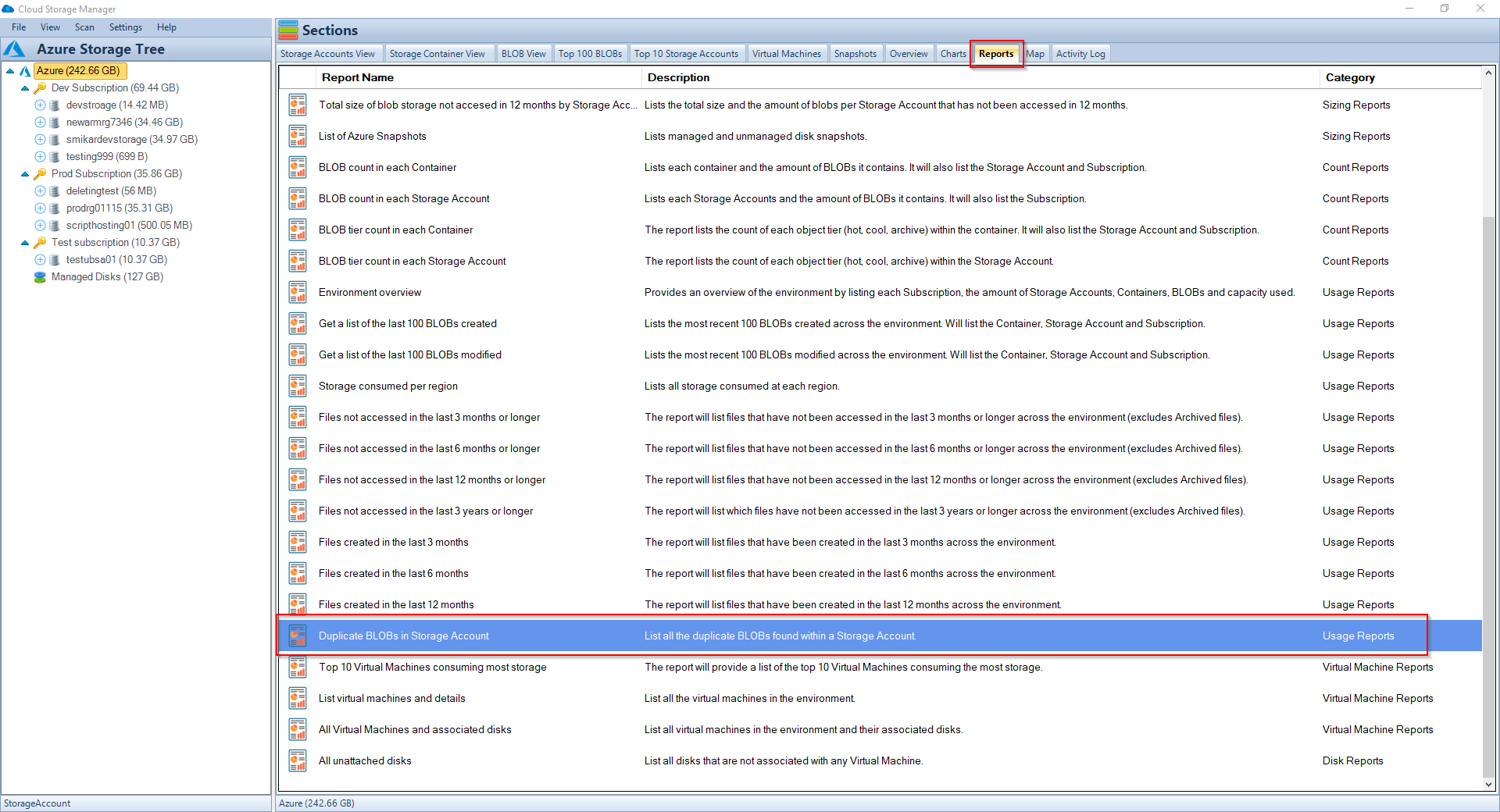Switch to the Charts tab
1500x812 pixels.
coord(953,54)
